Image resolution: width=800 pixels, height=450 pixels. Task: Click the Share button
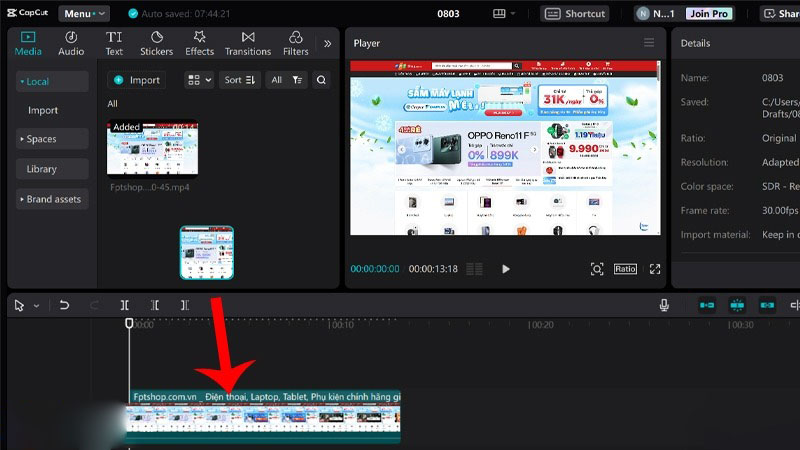click(x=781, y=14)
